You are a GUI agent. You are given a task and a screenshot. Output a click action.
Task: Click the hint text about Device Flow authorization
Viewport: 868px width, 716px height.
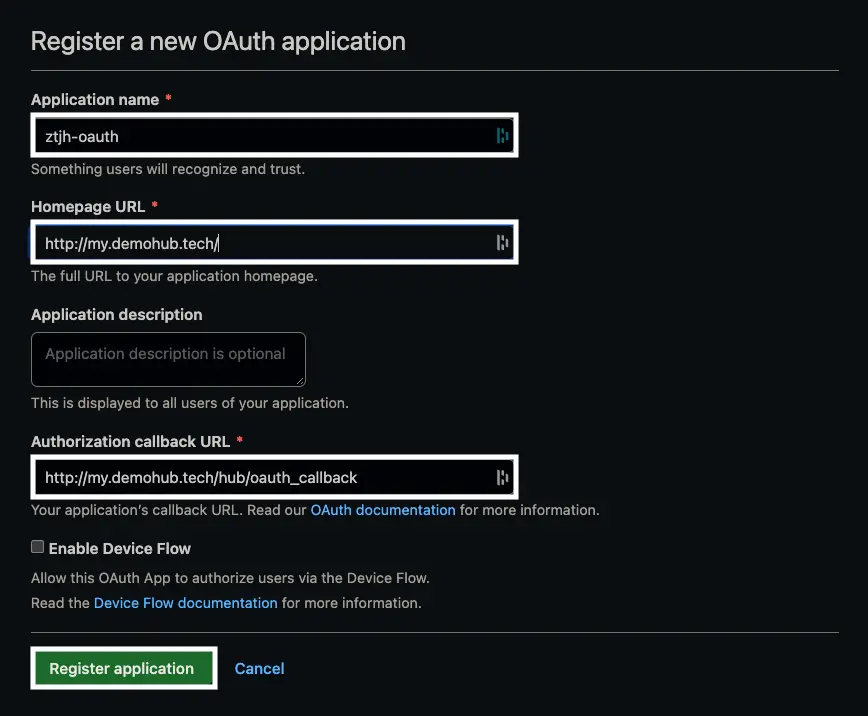point(230,578)
